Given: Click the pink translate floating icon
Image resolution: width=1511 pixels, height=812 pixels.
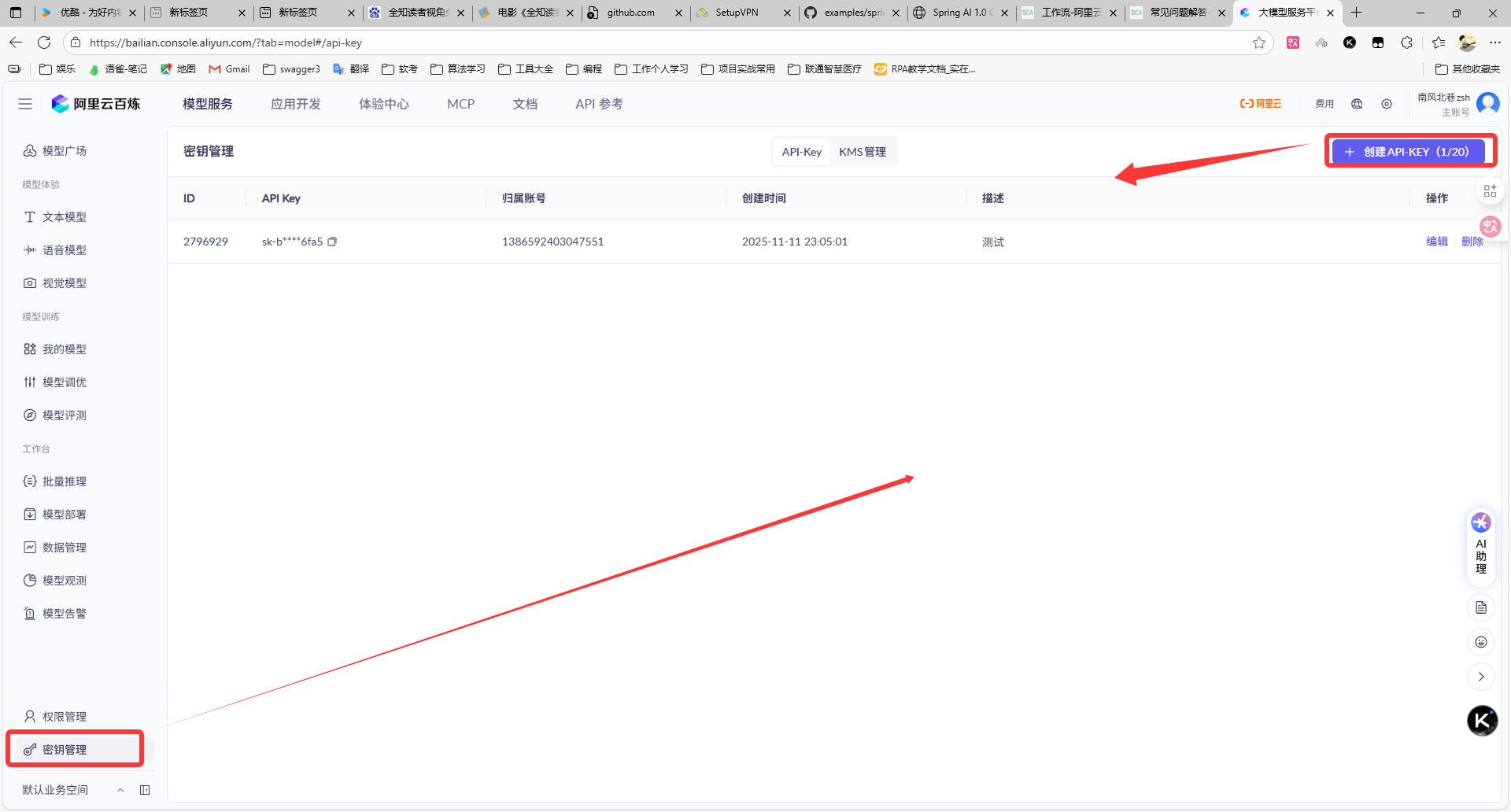Looking at the screenshot, I should [1491, 227].
